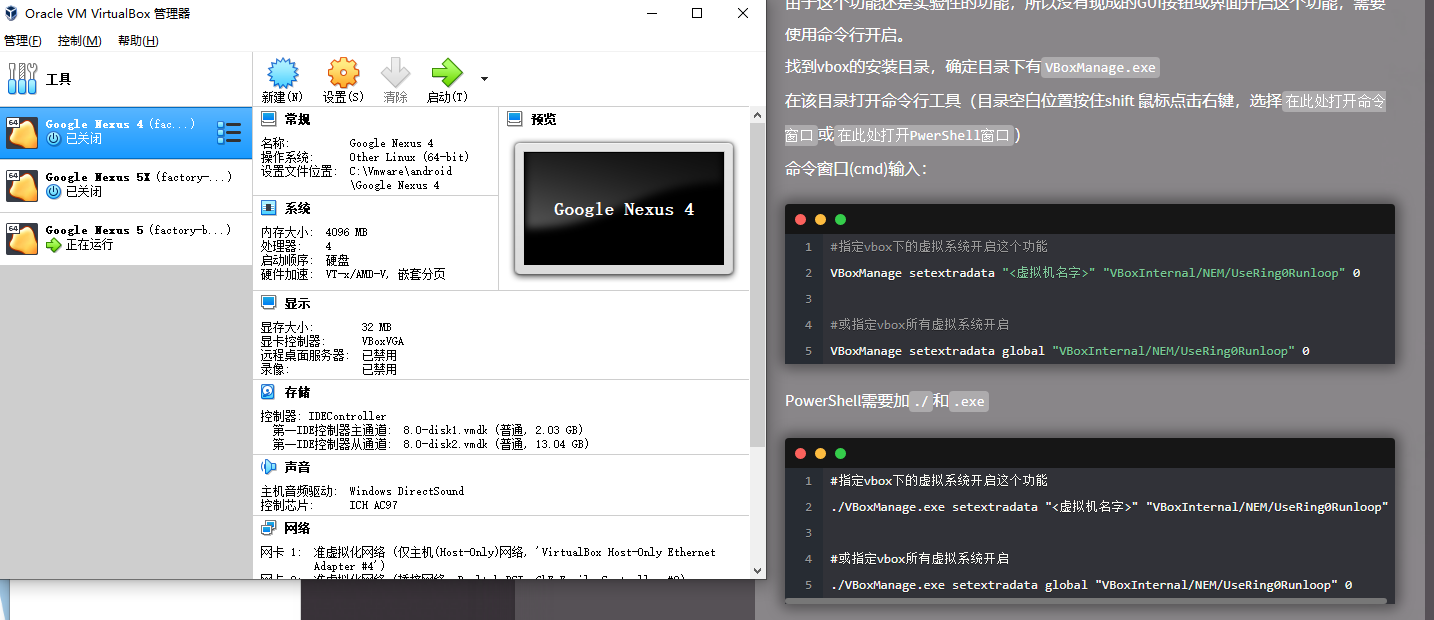
Task: Click 'Windows DirectSound' audio driver value
Action: tap(407, 491)
